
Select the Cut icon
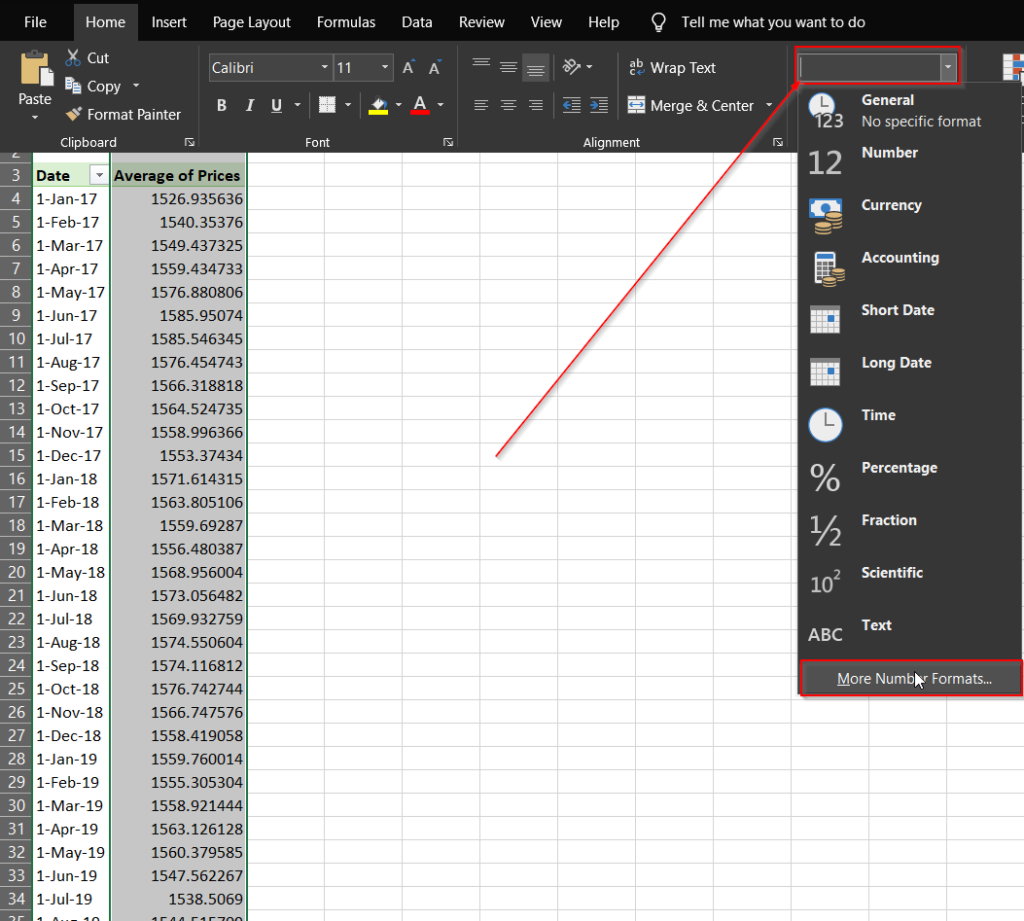point(73,57)
